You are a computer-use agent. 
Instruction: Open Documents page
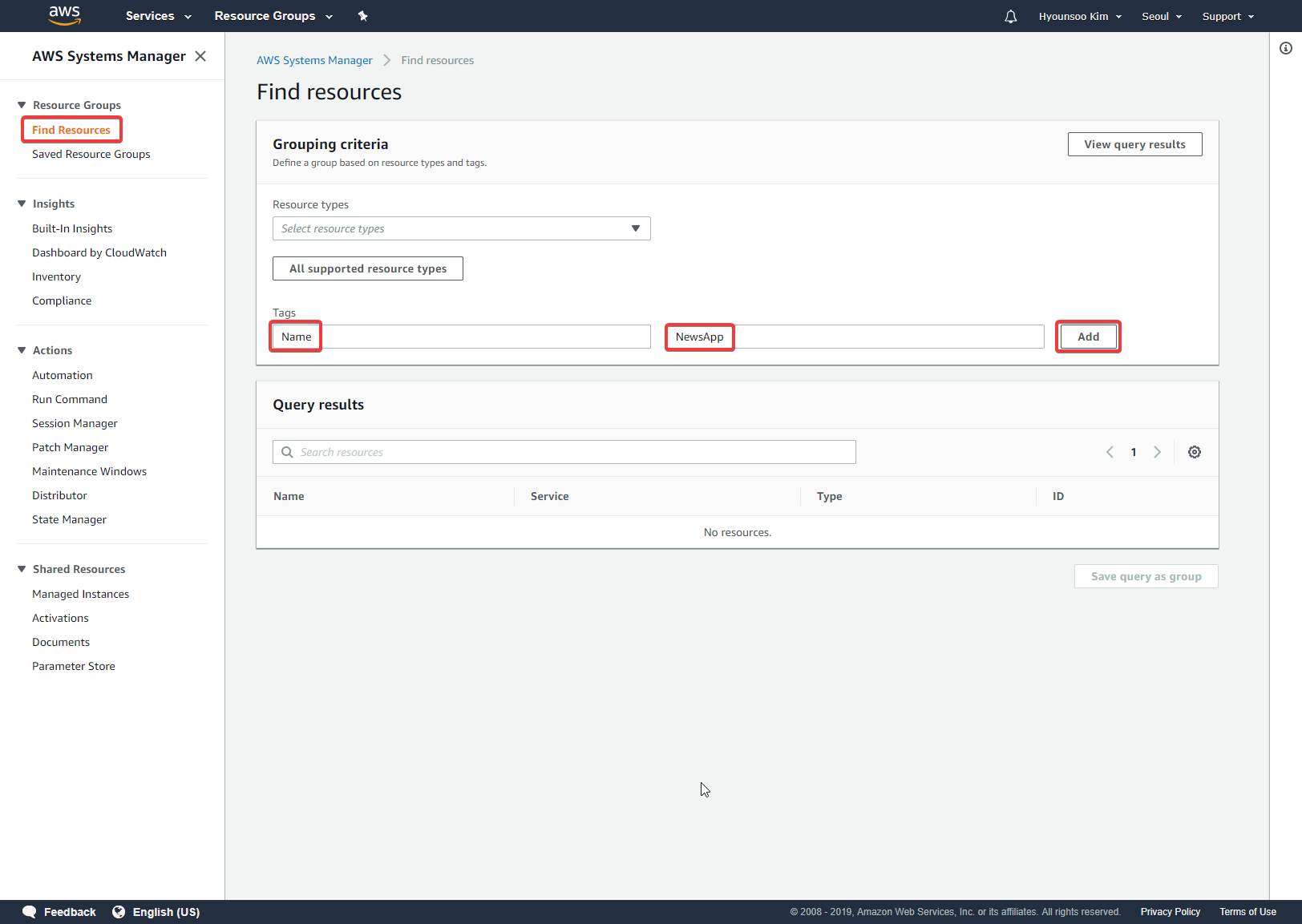61,642
